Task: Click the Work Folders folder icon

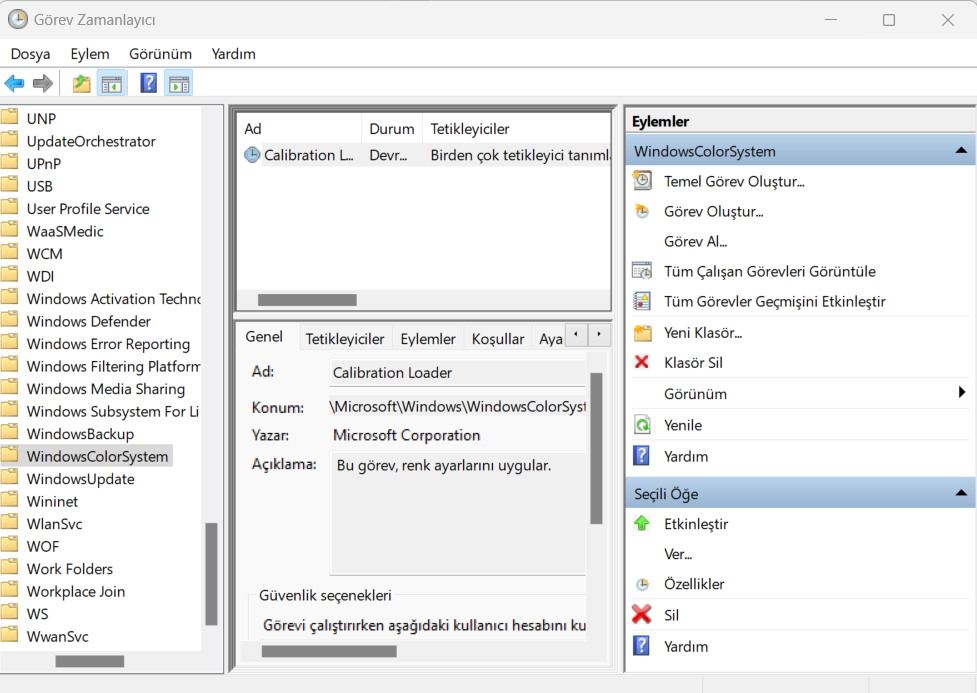Action: (9, 568)
